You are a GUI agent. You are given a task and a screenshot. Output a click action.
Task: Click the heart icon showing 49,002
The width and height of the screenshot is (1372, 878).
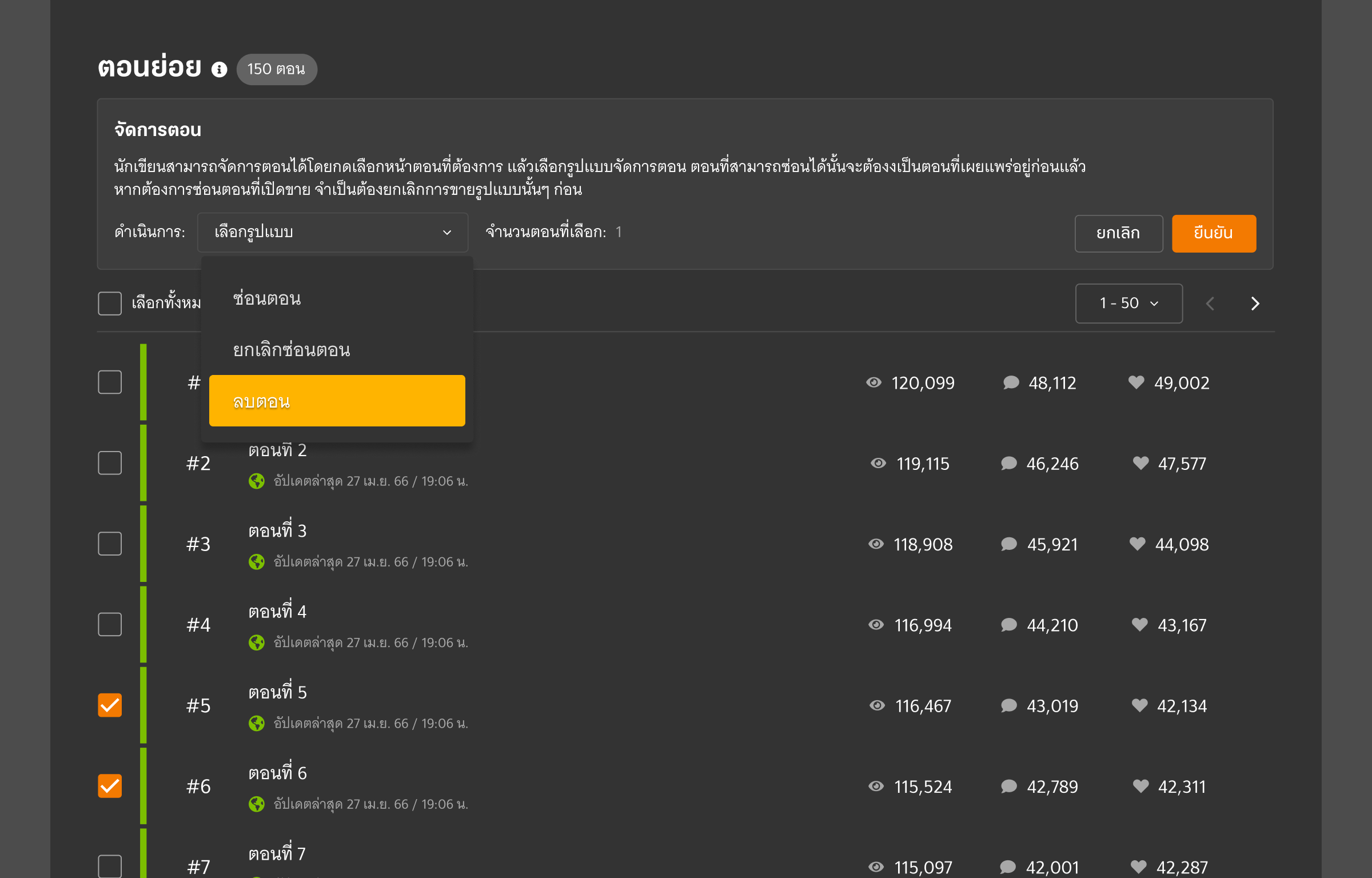point(1136,382)
